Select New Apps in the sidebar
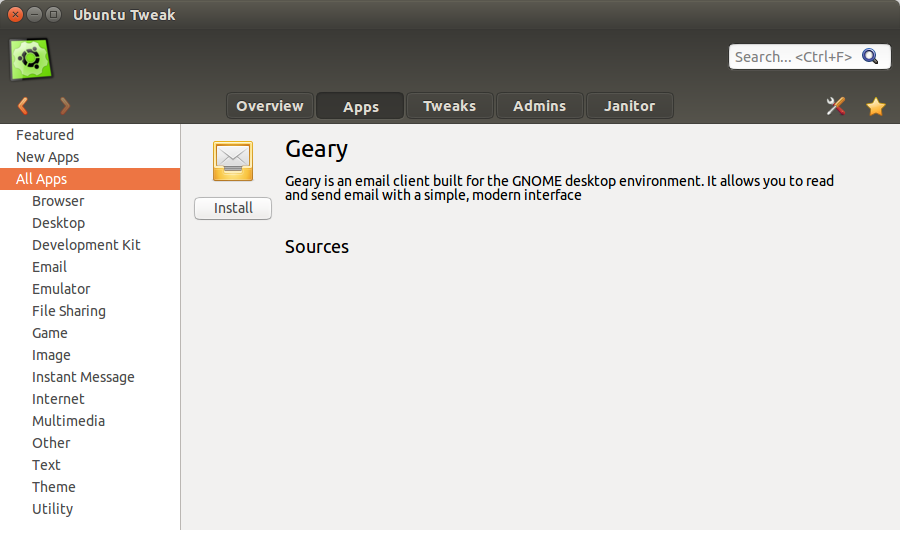This screenshot has height=534, width=900. click(x=90, y=157)
